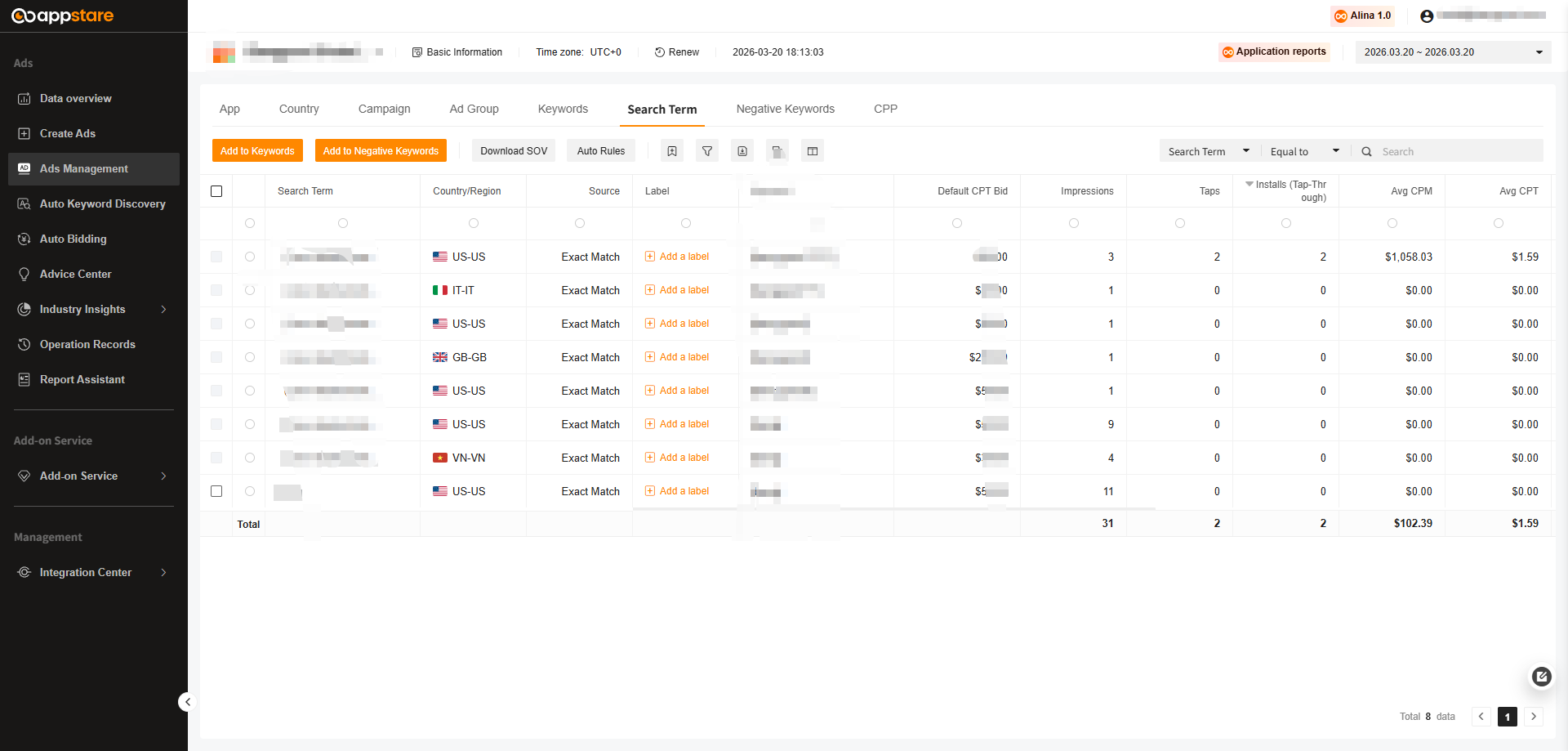
Task: Expand the Industry Insights menu
Action: click(92, 309)
